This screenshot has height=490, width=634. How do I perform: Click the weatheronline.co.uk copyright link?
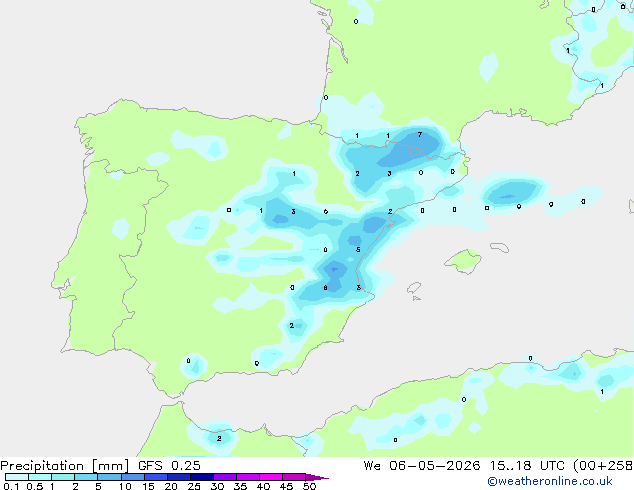pyautogui.click(x=549, y=481)
